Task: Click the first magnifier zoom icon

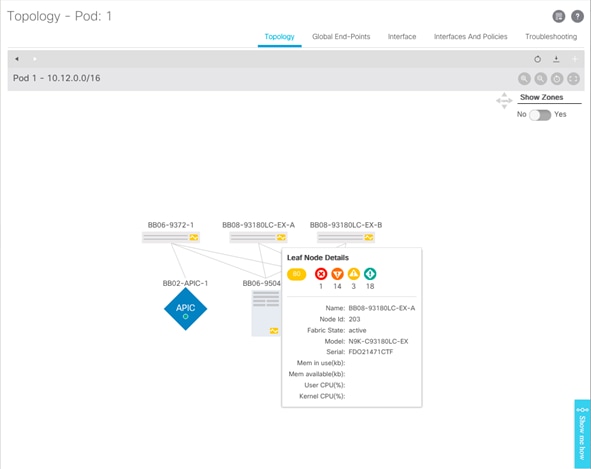Action: [x=524, y=78]
